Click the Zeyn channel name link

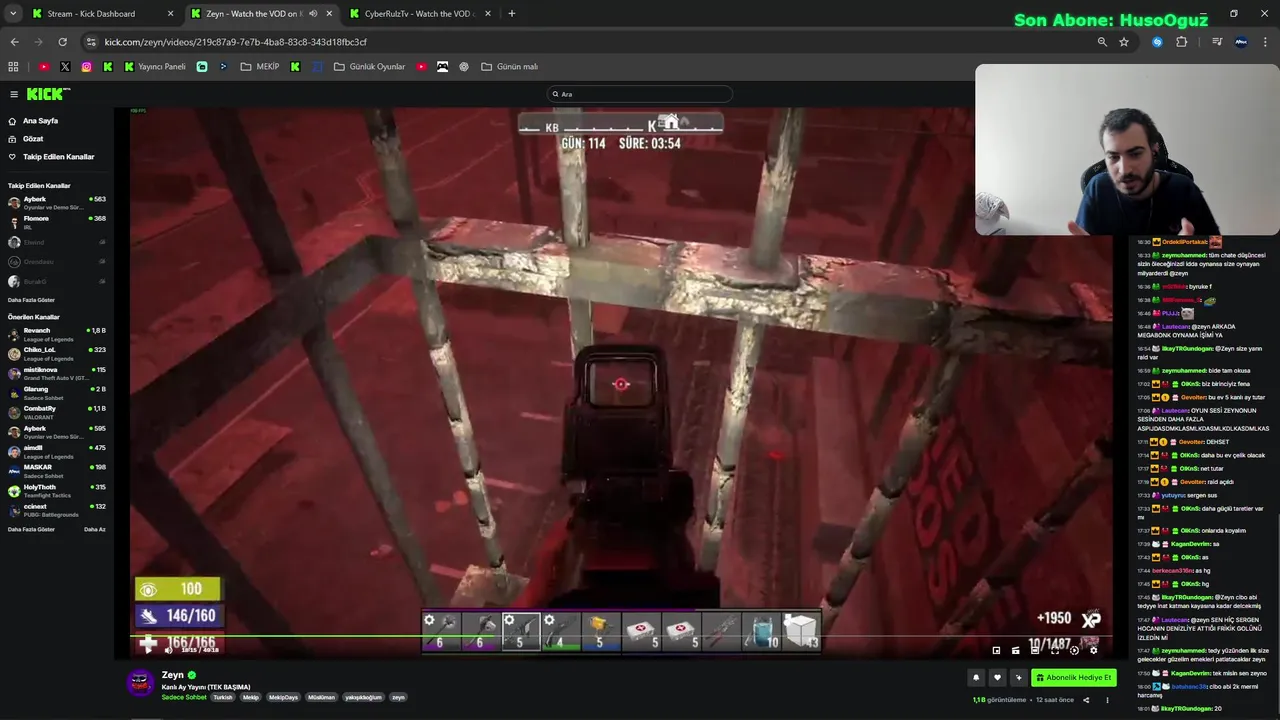pyautogui.click(x=173, y=675)
